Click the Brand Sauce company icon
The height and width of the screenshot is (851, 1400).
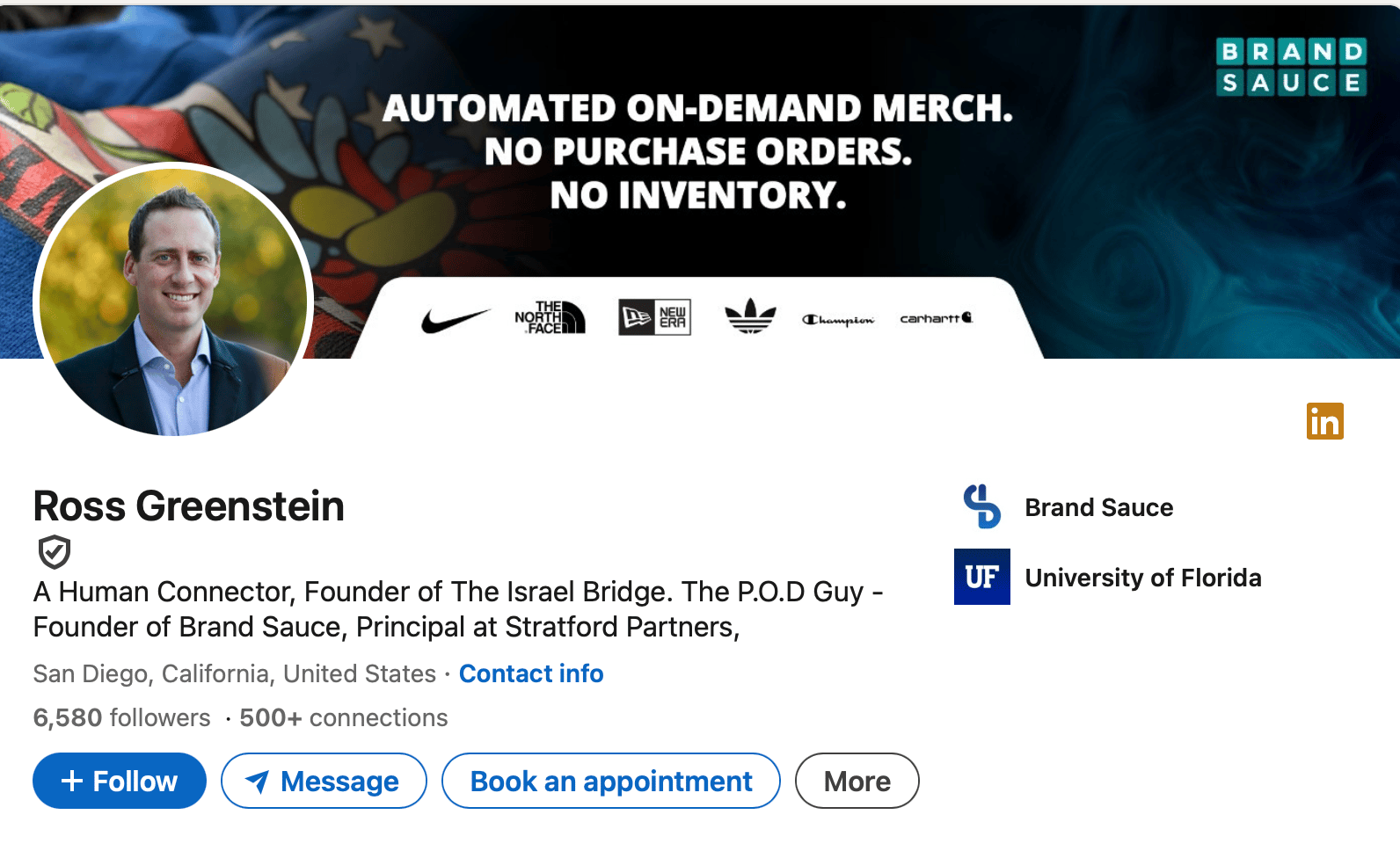tap(981, 507)
